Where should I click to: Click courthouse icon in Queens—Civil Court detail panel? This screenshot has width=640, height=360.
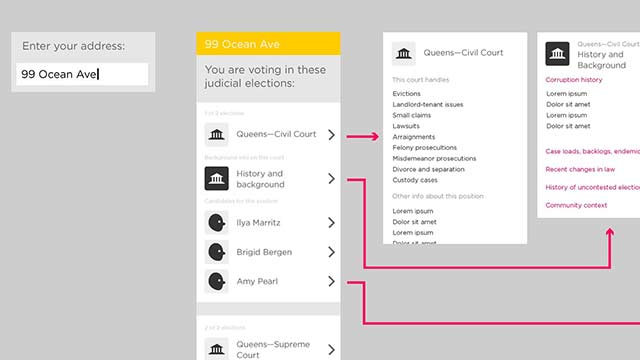(404, 53)
